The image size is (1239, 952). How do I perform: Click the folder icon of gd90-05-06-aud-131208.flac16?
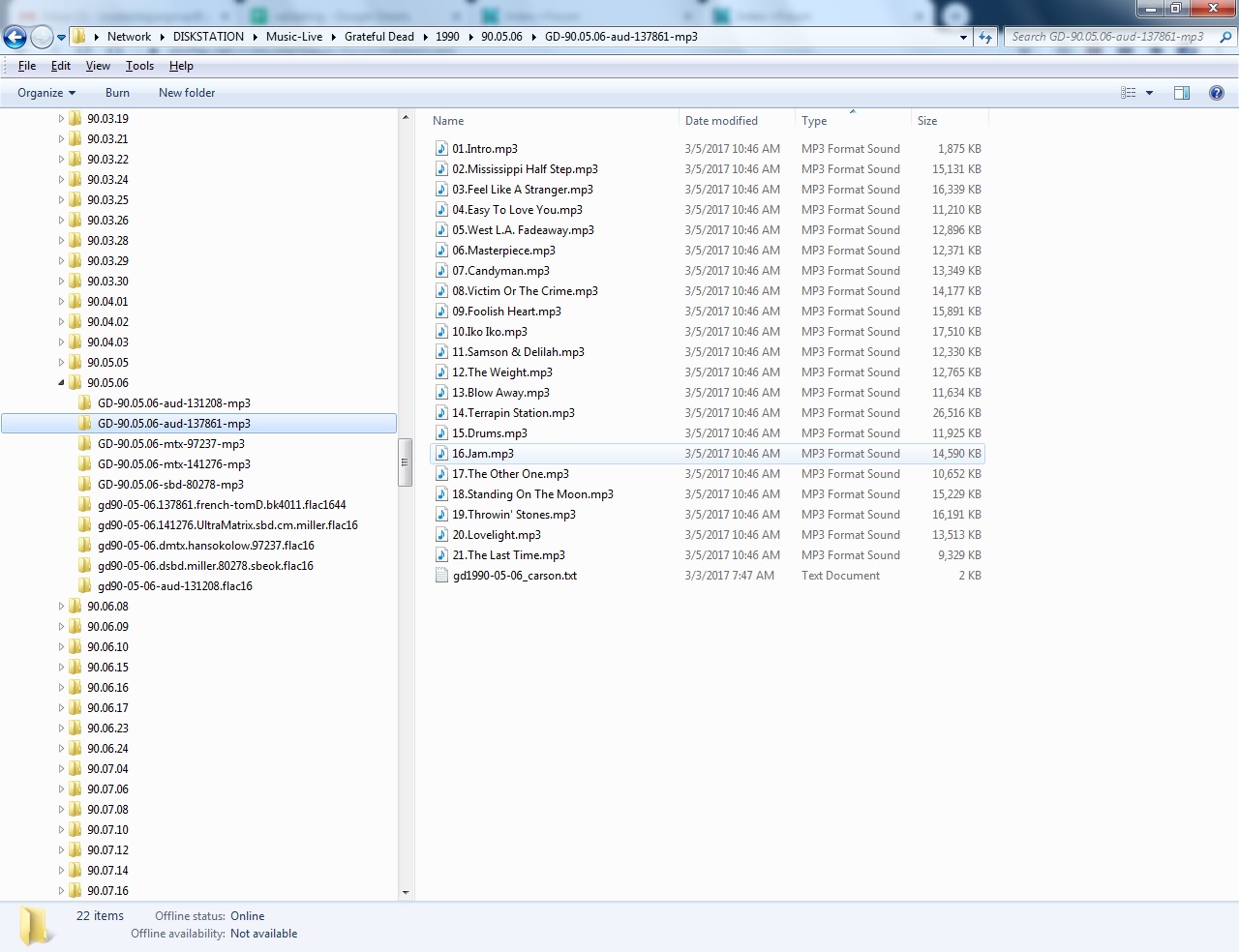point(85,586)
